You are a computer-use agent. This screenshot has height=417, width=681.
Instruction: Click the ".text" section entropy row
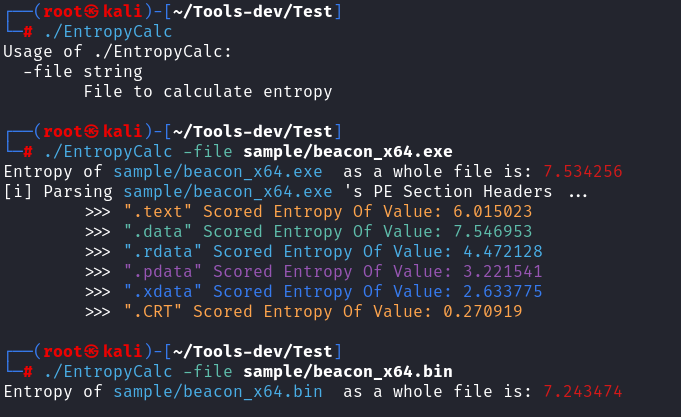[308, 212]
